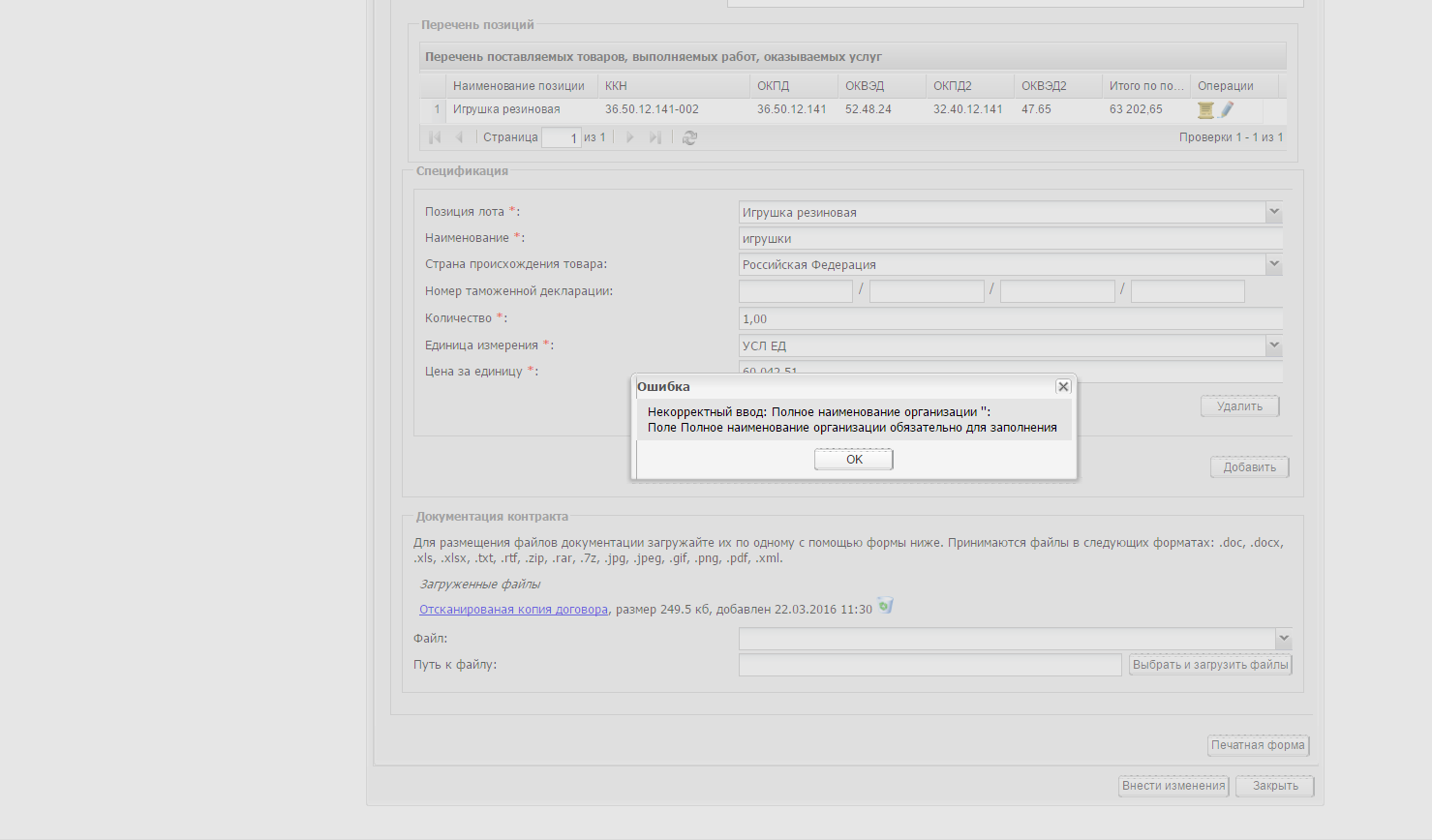Image resolution: width=1432 pixels, height=840 pixels.
Task: Open the Страна происхождения товара dropdown
Action: [x=1274, y=264]
